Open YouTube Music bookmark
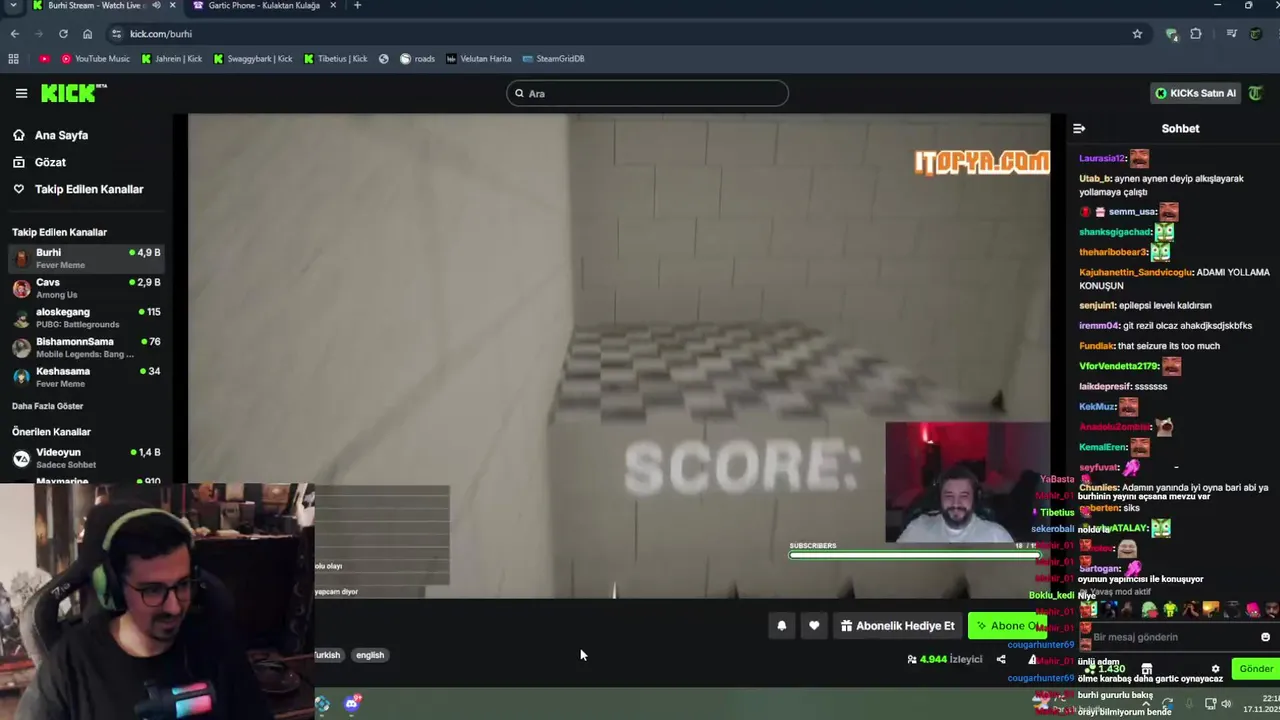This screenshot has height=720, width=1280. (95, 59)
